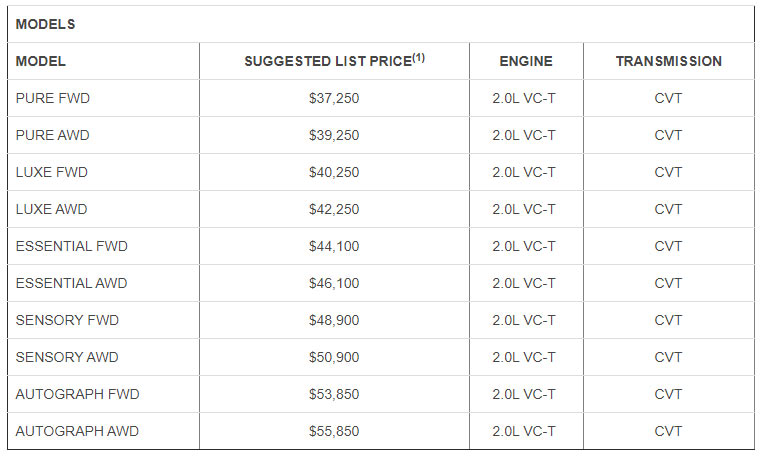Select the PURE AWD model name
This screenshot has height=456, width=764.
pos(52,135)
